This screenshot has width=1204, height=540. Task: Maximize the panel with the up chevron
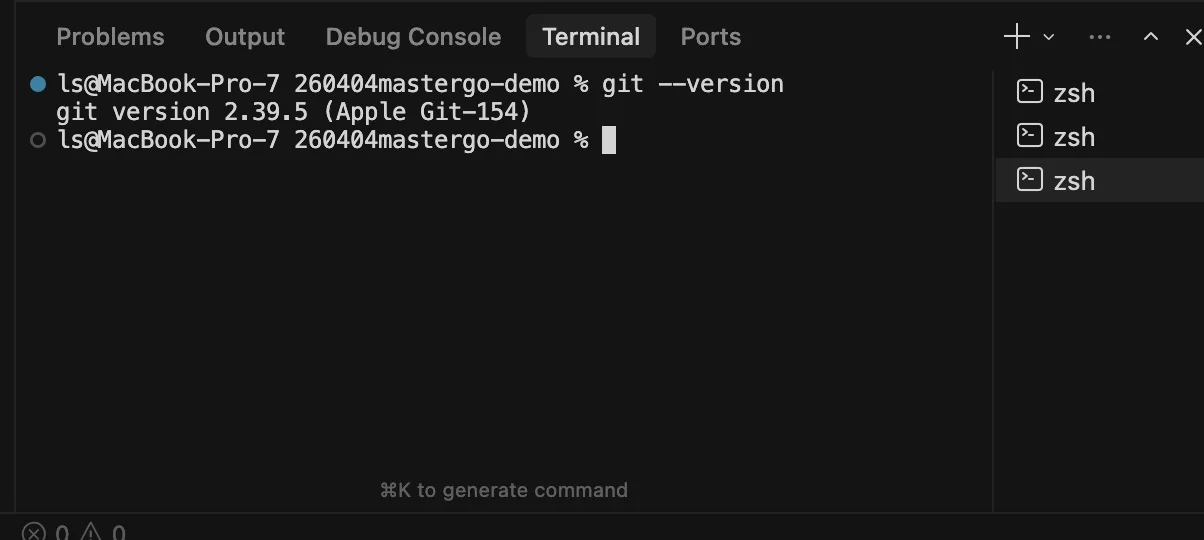point(1151,37)
